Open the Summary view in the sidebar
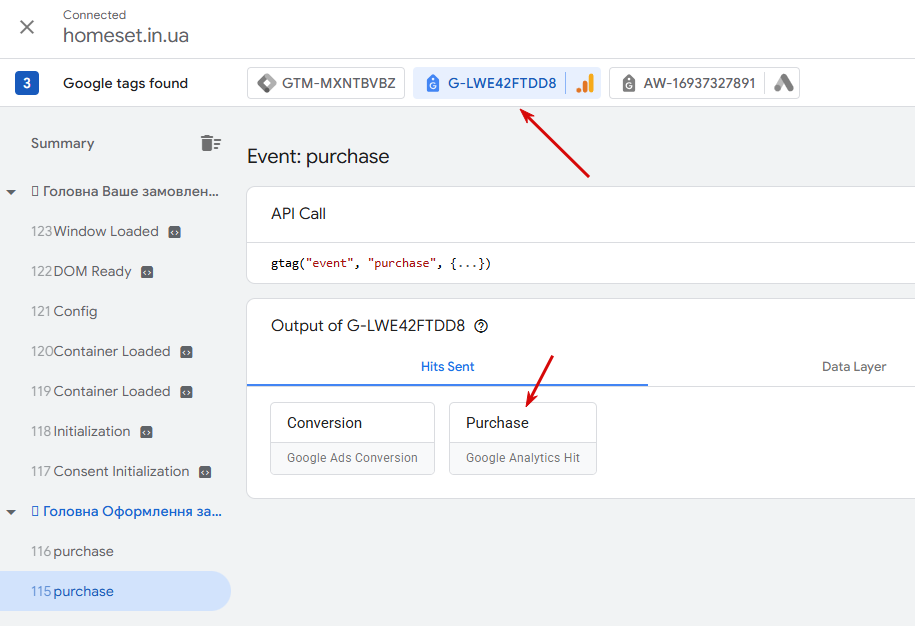 [62, 144]
